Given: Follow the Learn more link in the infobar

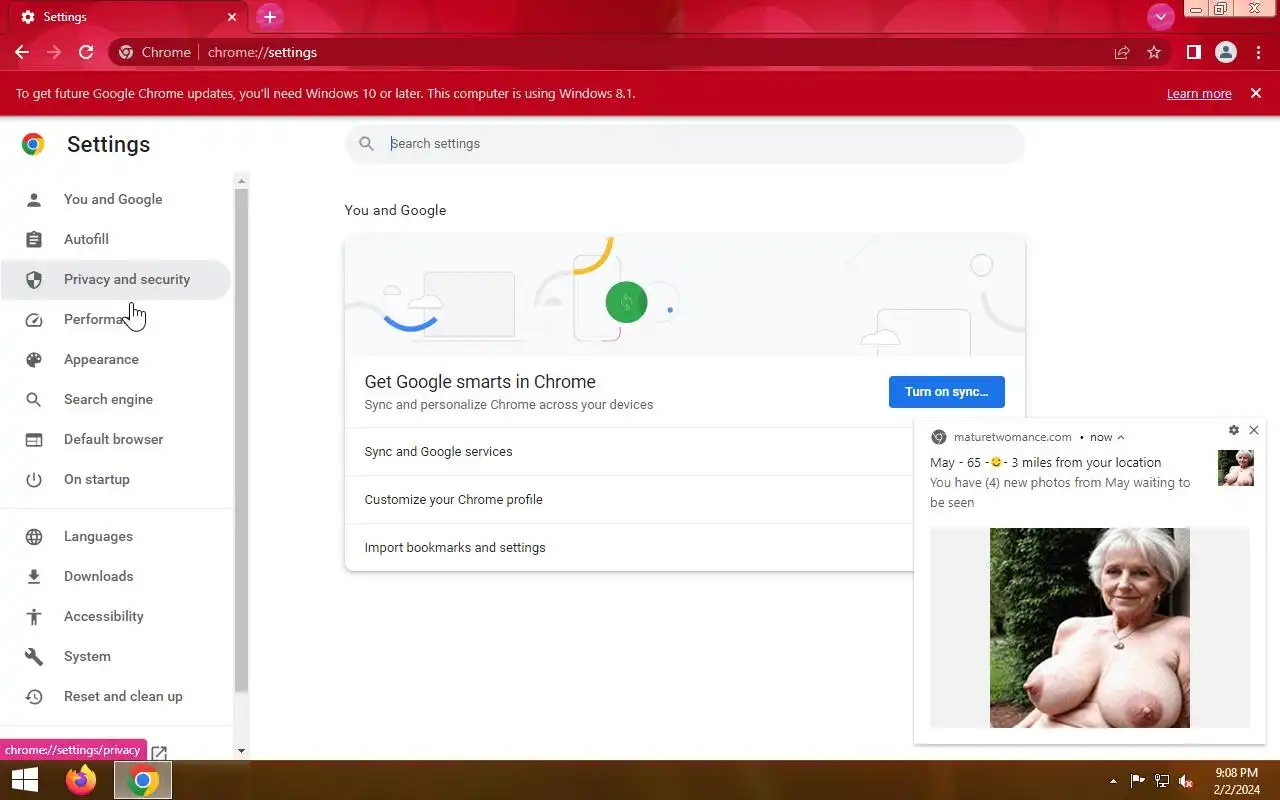Looking at the screenshot, I should (x=1199, y=93).
